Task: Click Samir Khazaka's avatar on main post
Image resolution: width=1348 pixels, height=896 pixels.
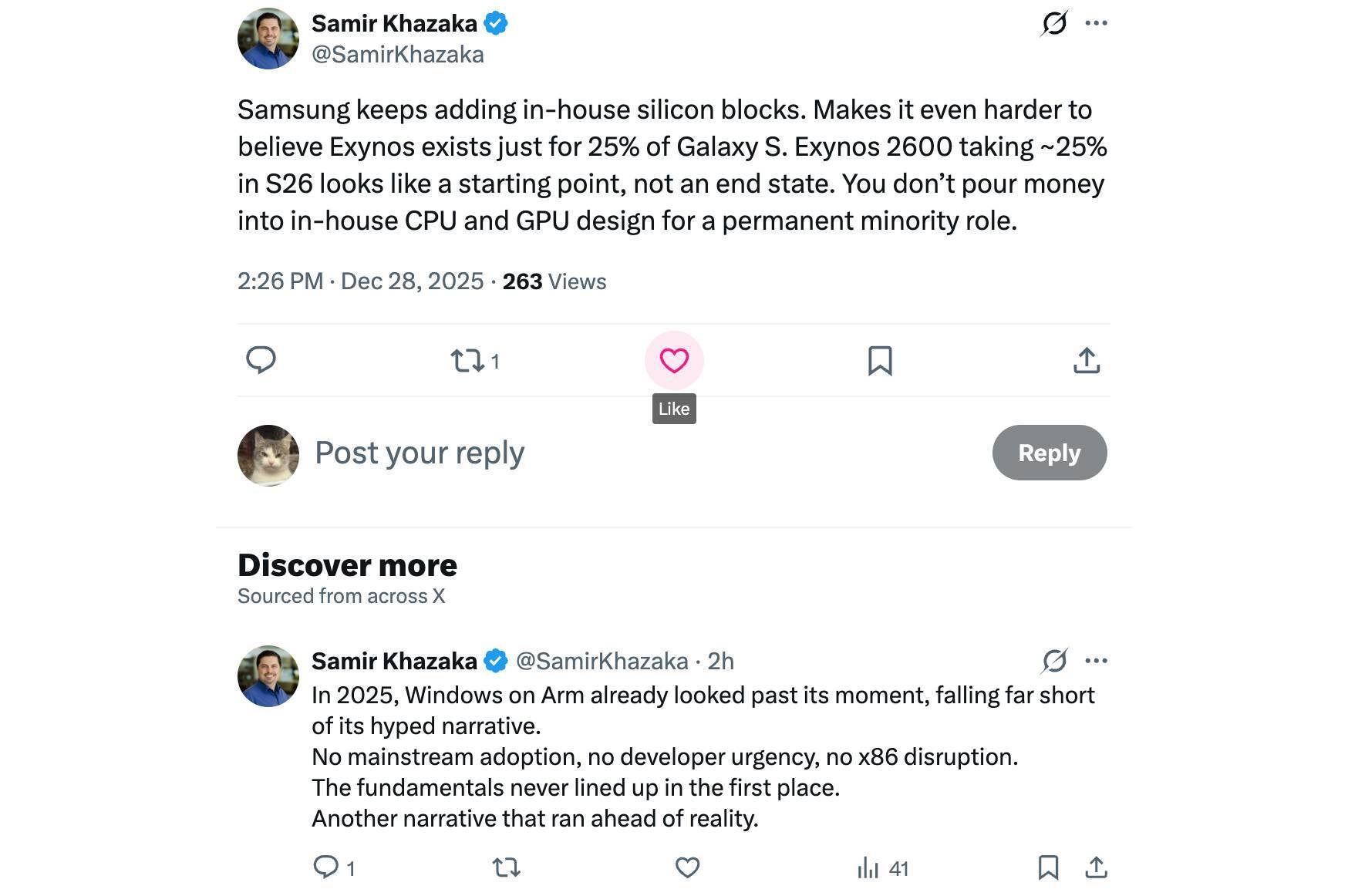Action: pyautogui.click(x=268, y=39)
